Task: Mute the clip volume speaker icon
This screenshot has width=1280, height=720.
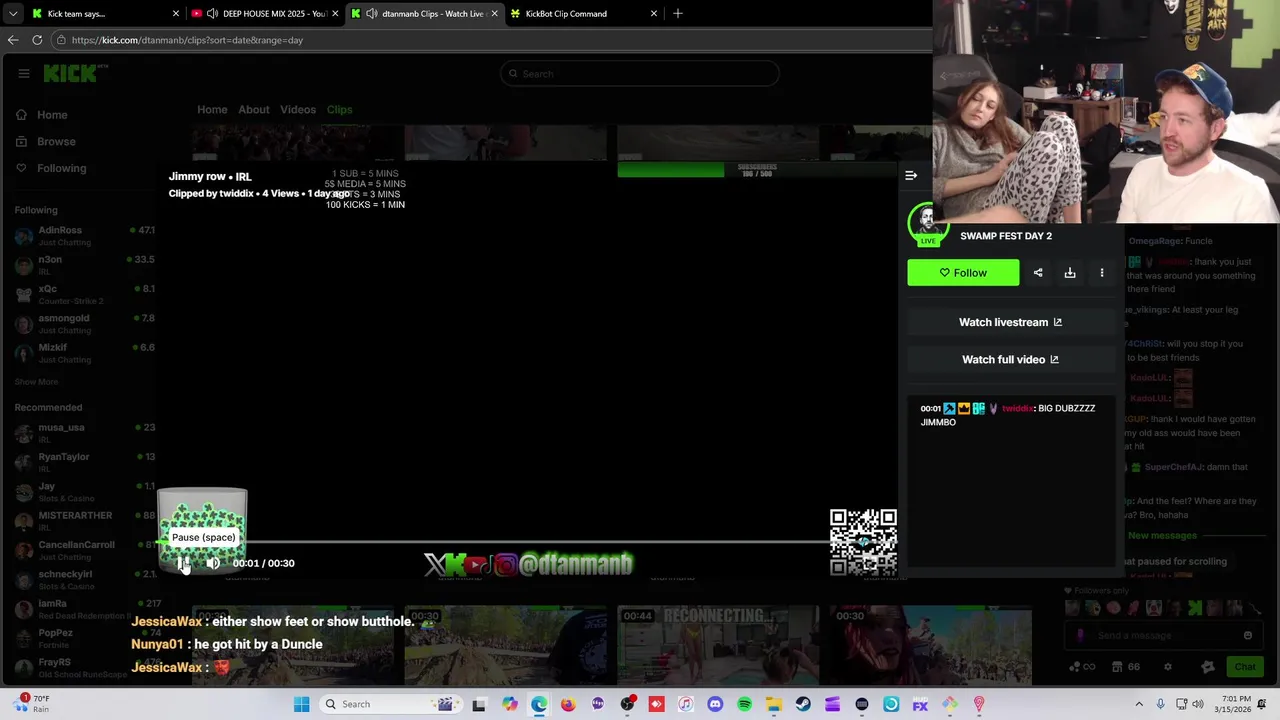Action: [x=213, y=563]
